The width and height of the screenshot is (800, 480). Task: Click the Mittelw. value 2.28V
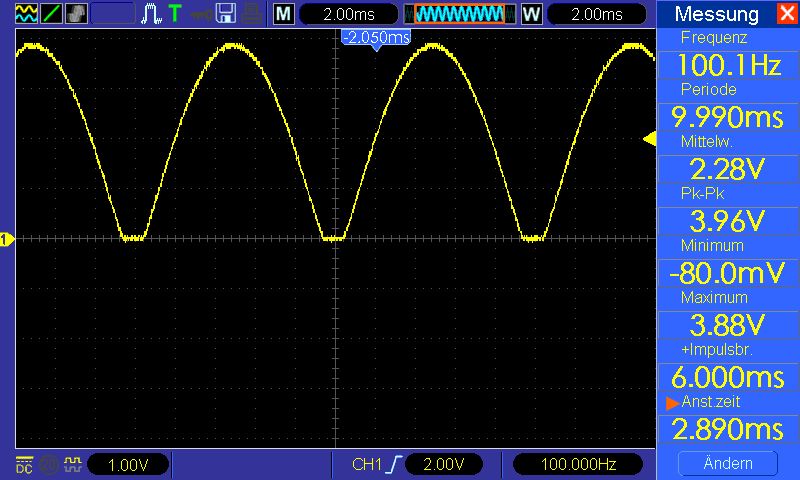pyautogui.click(x=729, y=169)
